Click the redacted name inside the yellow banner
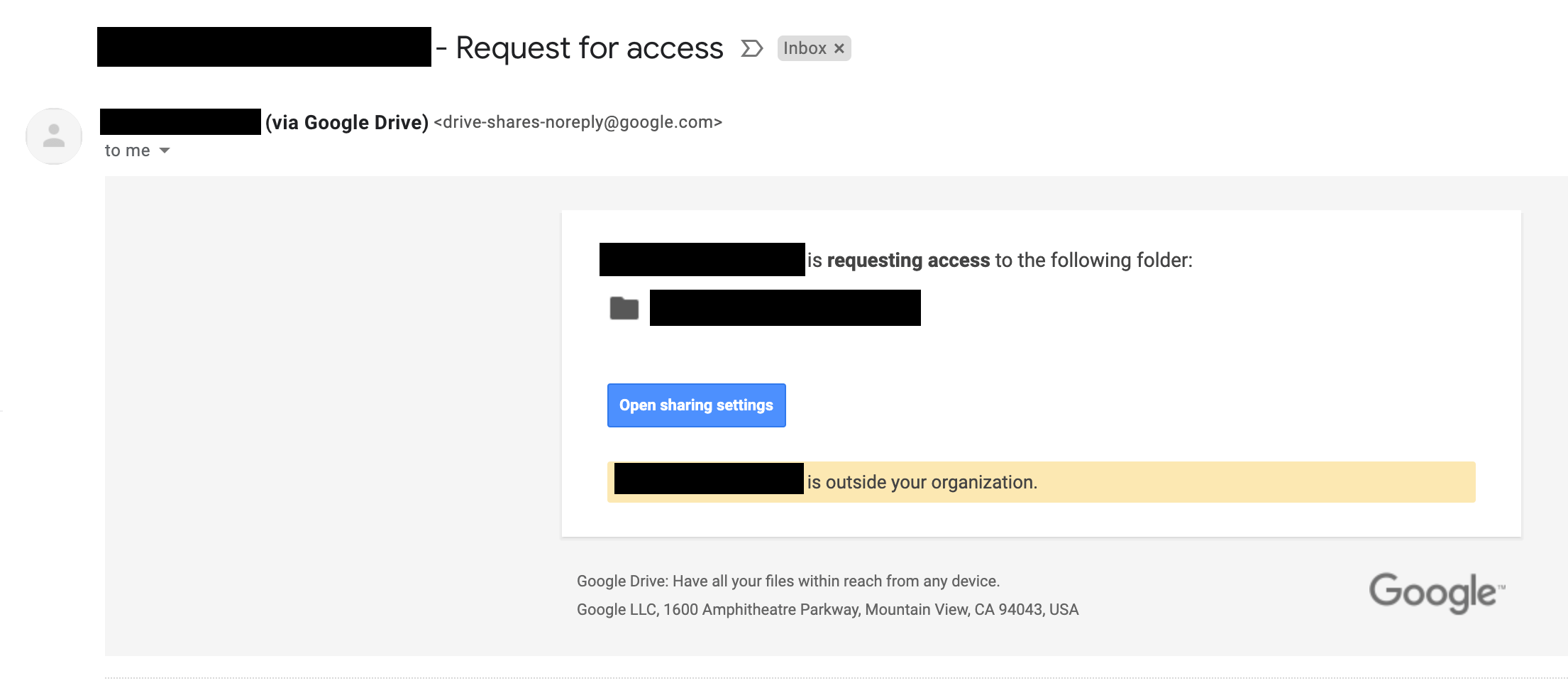Image resolution: width=1568 pixels, height=683 pixels. pyautogui.click(x=708, y=479)
